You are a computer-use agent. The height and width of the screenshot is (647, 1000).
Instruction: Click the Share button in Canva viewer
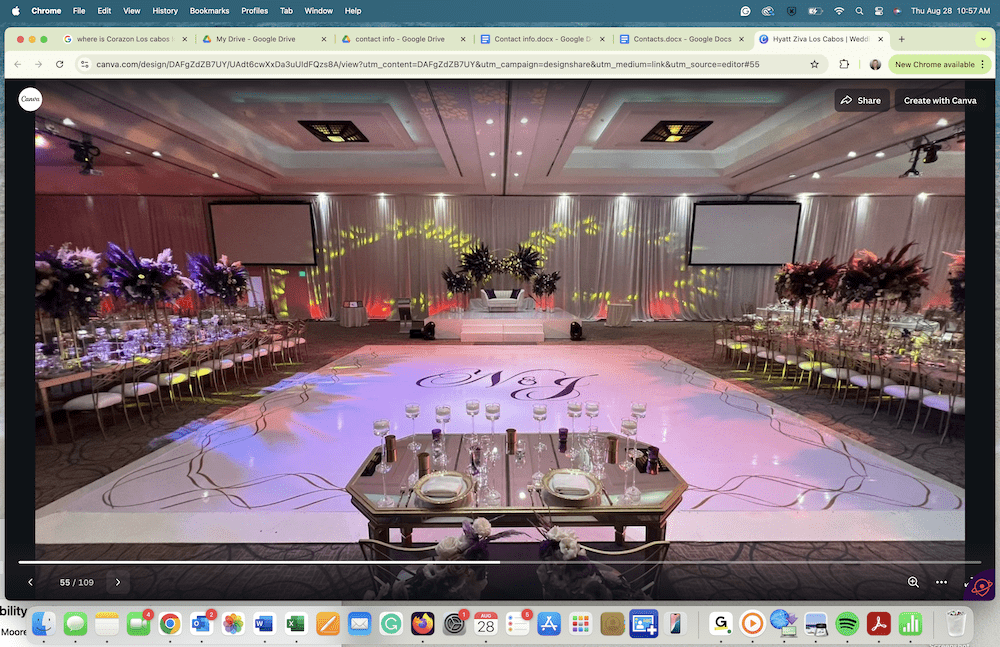[861, 100]
